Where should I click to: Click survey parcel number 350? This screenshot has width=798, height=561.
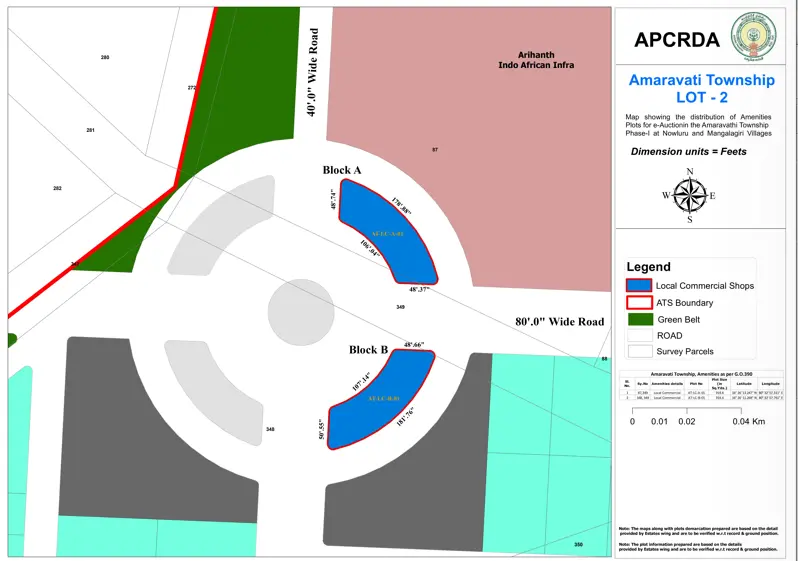coord(578,545)
